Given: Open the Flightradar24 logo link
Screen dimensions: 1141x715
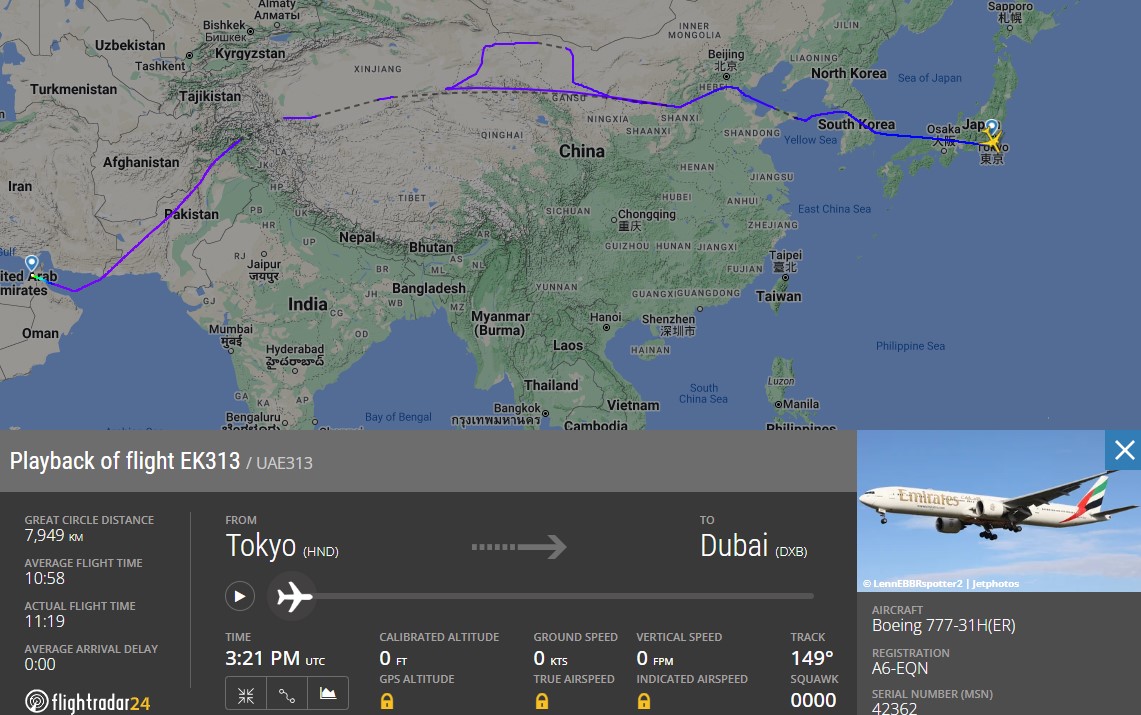Looking at the screenshot, I should click(x=87, y=702).
